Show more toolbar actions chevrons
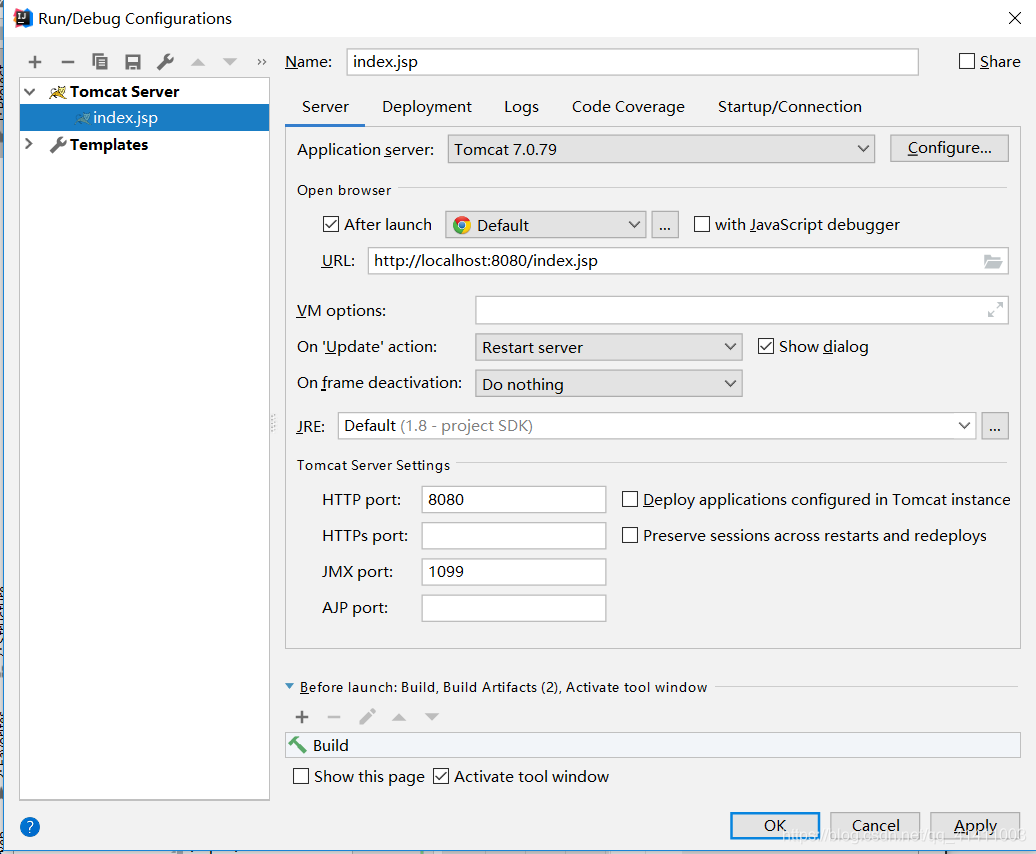1036x854 pixels. (x=262, y=62)
